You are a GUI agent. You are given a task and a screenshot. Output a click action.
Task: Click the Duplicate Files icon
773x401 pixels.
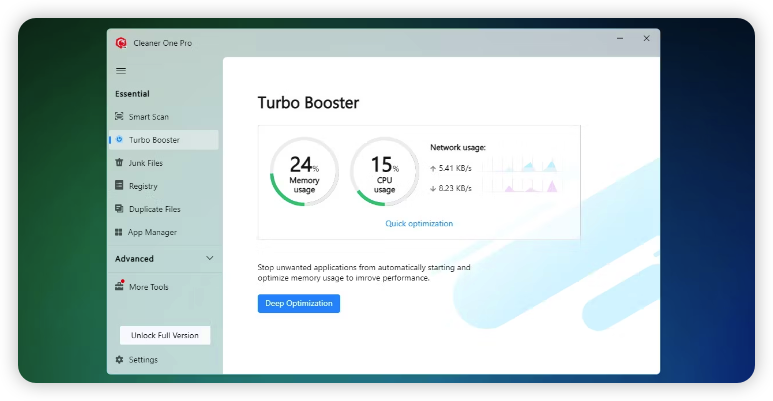[119, 209]
